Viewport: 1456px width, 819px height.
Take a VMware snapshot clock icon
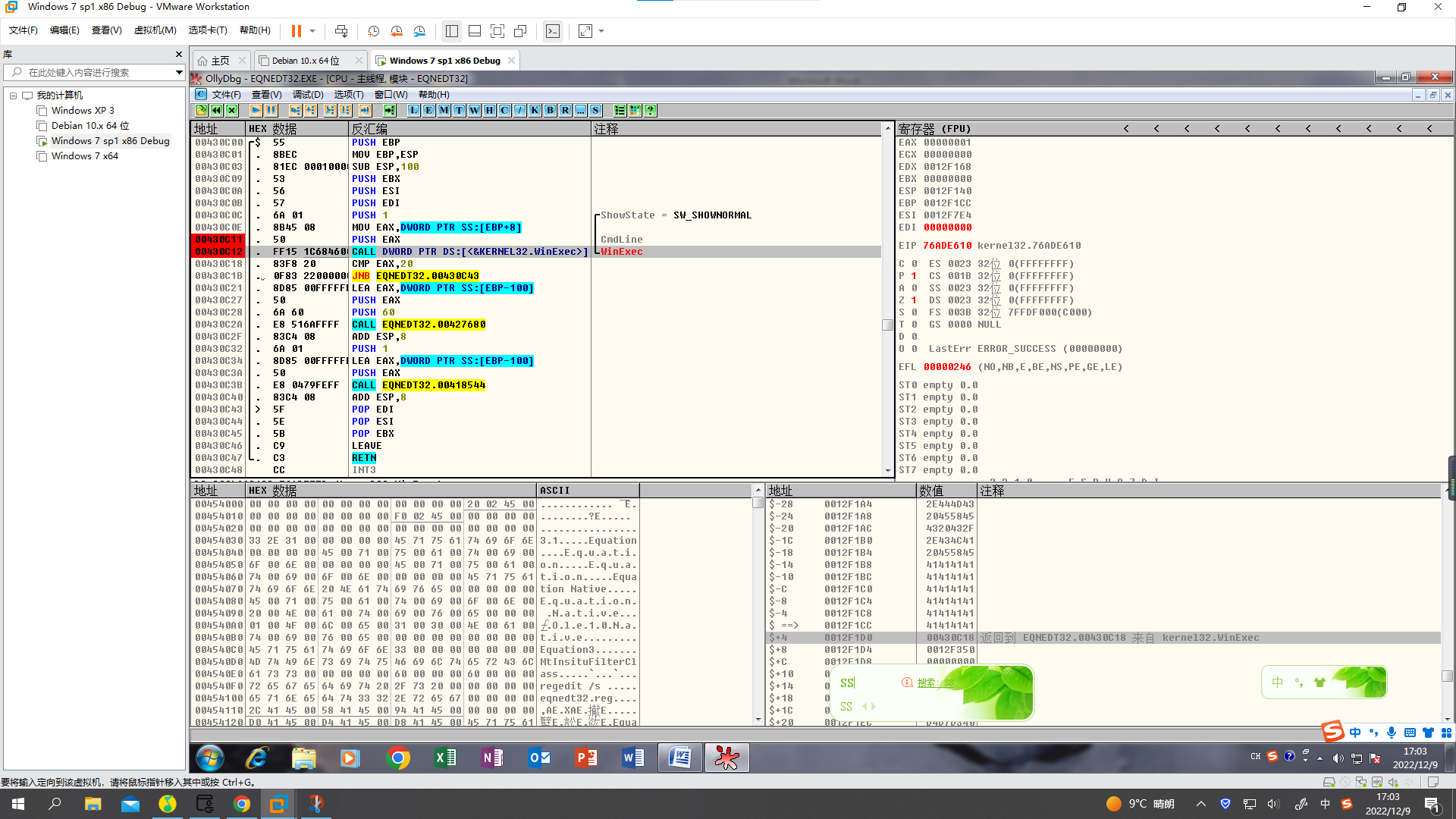(x=373, y=31)
